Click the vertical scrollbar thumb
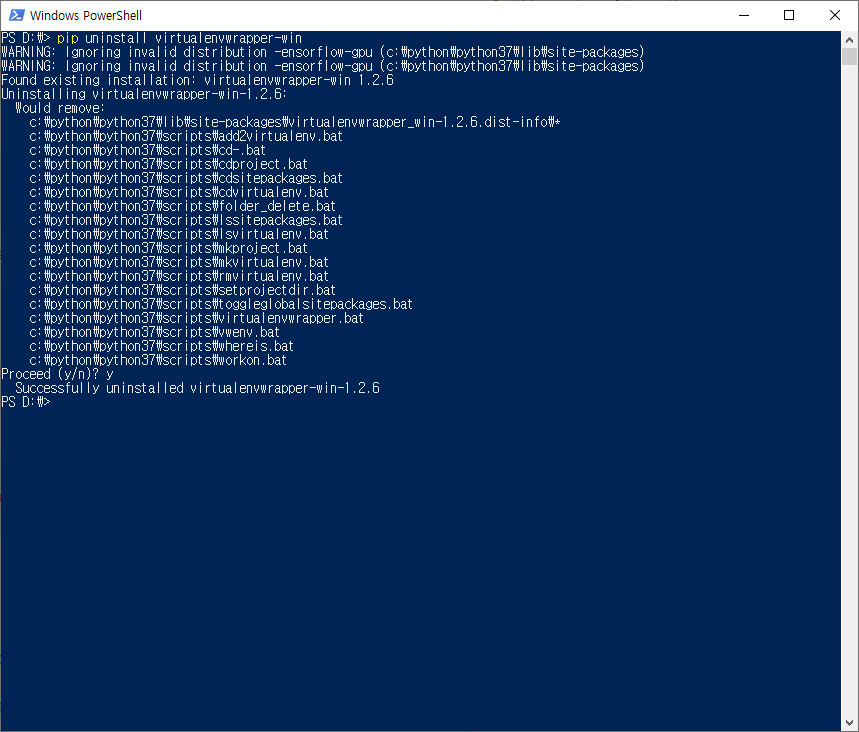Screen dimensions: 859x732 (x=849, y=56)
